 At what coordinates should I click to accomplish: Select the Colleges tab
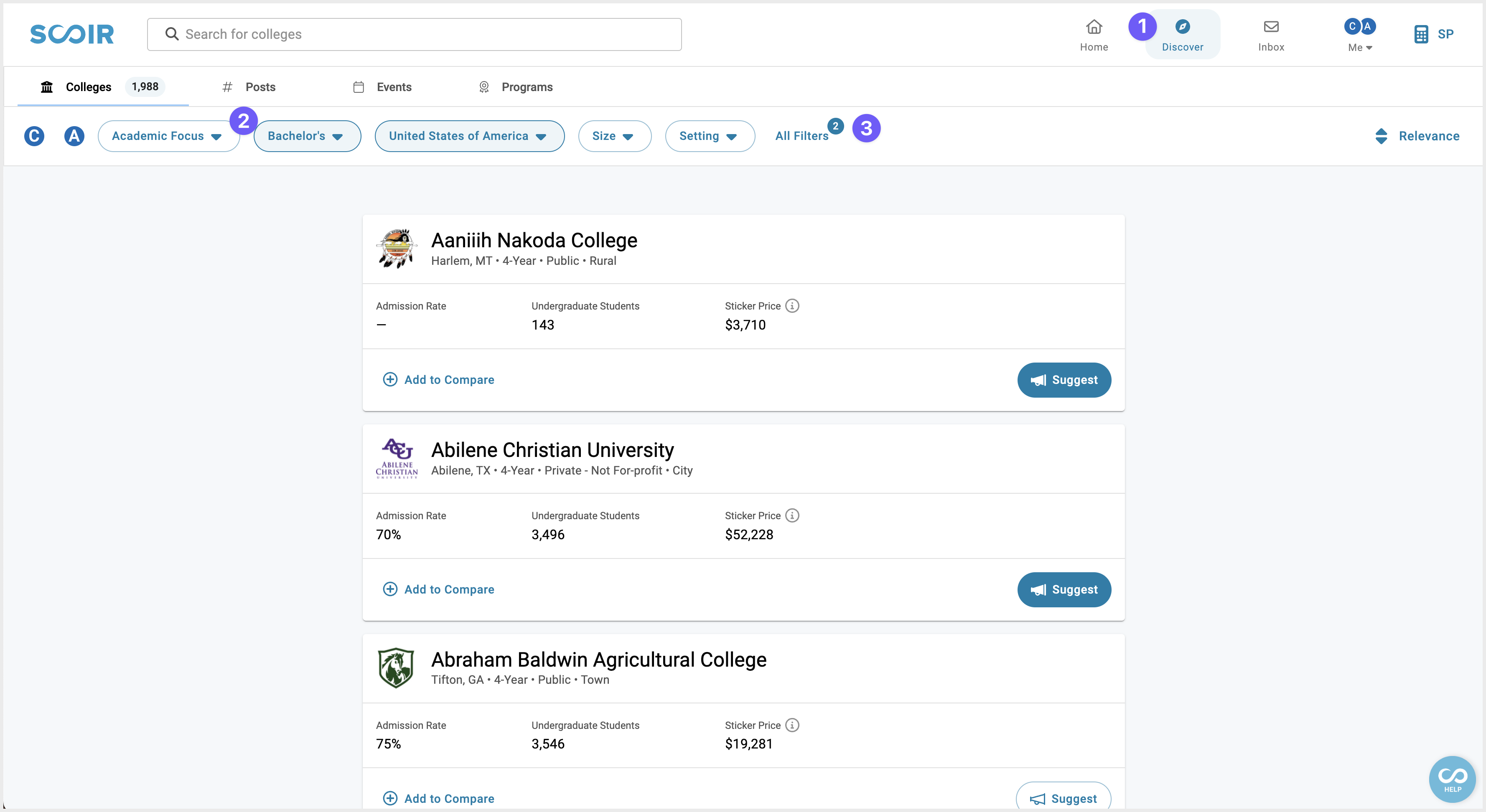tap(89, 86)
